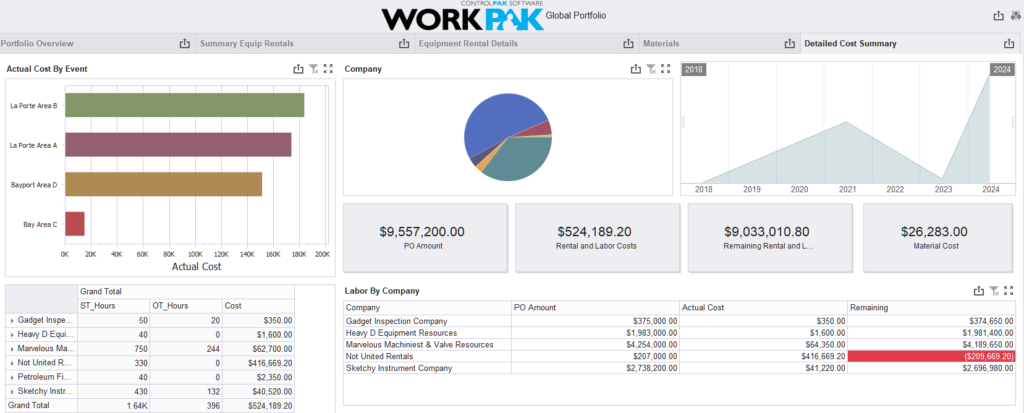Clear filter on Actual Cost By Event chart
1024x413 pixels.
[313, 69]
